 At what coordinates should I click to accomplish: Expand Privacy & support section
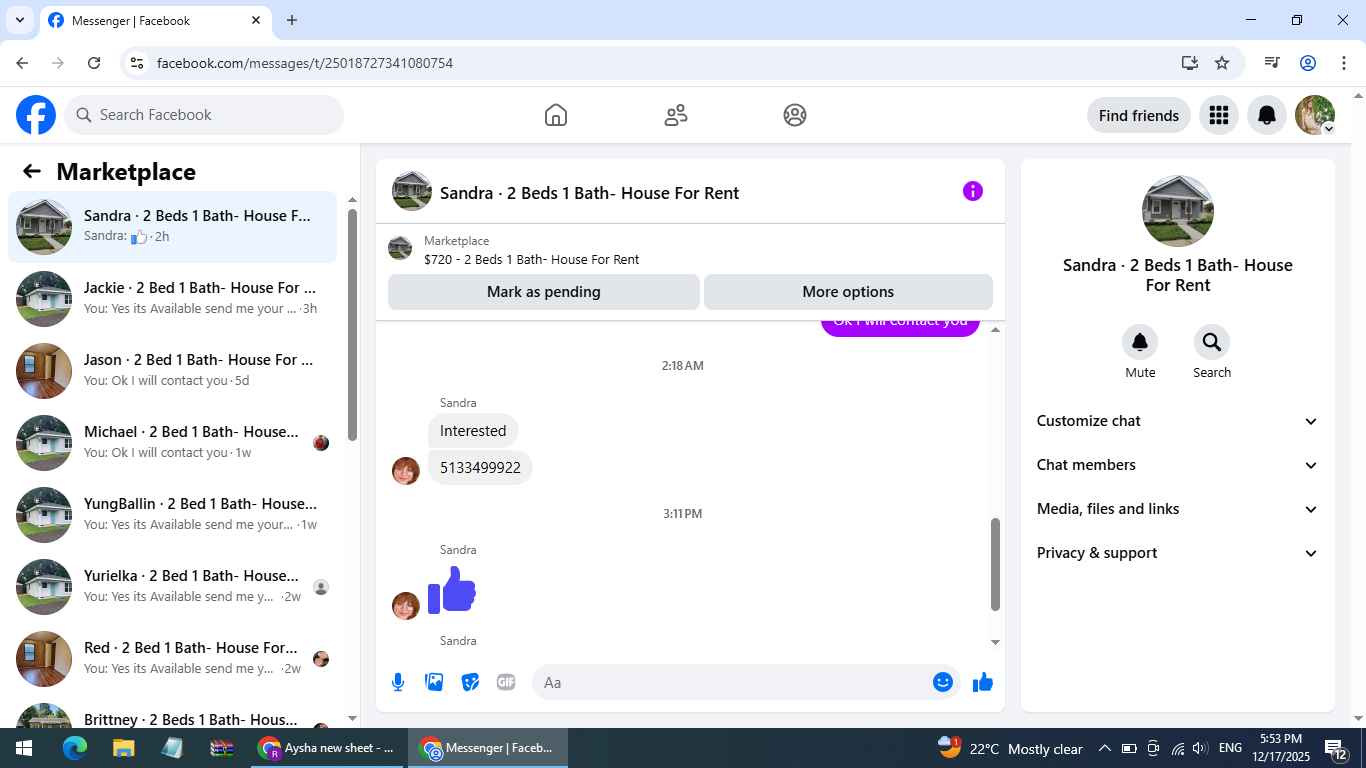[x=1178, y=553]
